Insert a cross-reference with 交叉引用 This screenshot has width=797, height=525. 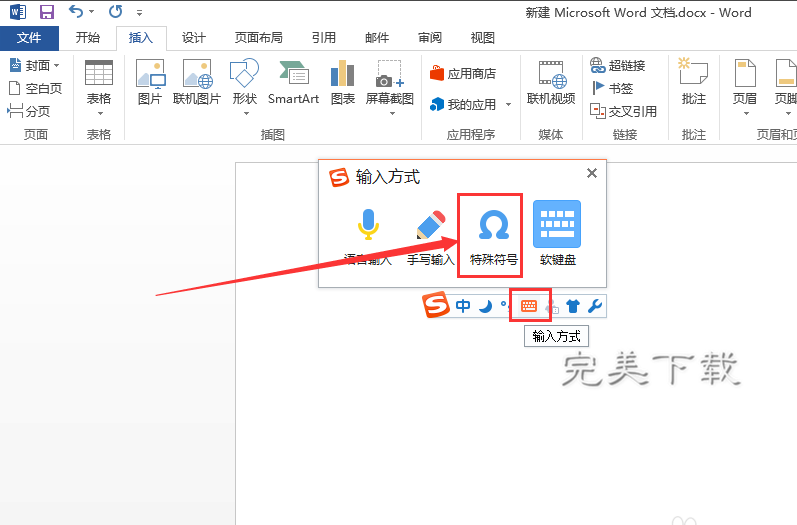(624, 111)
